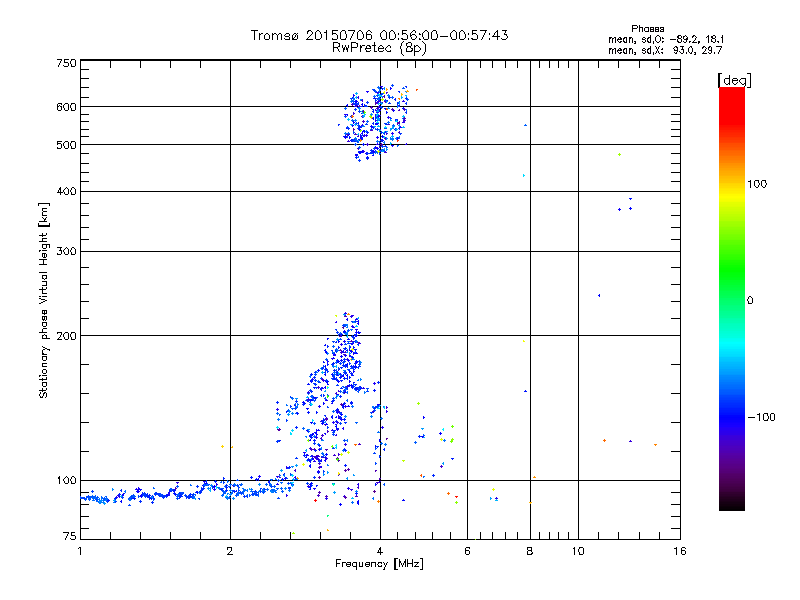The height and width of the screenshot is (600, 800).
Task: Click the x-axis tick label '4'
Action: click(x=380, y=551)
